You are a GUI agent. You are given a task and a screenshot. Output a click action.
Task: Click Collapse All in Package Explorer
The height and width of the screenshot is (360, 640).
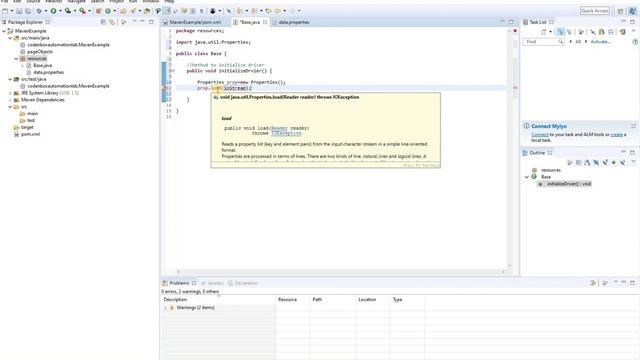point(103,22)
